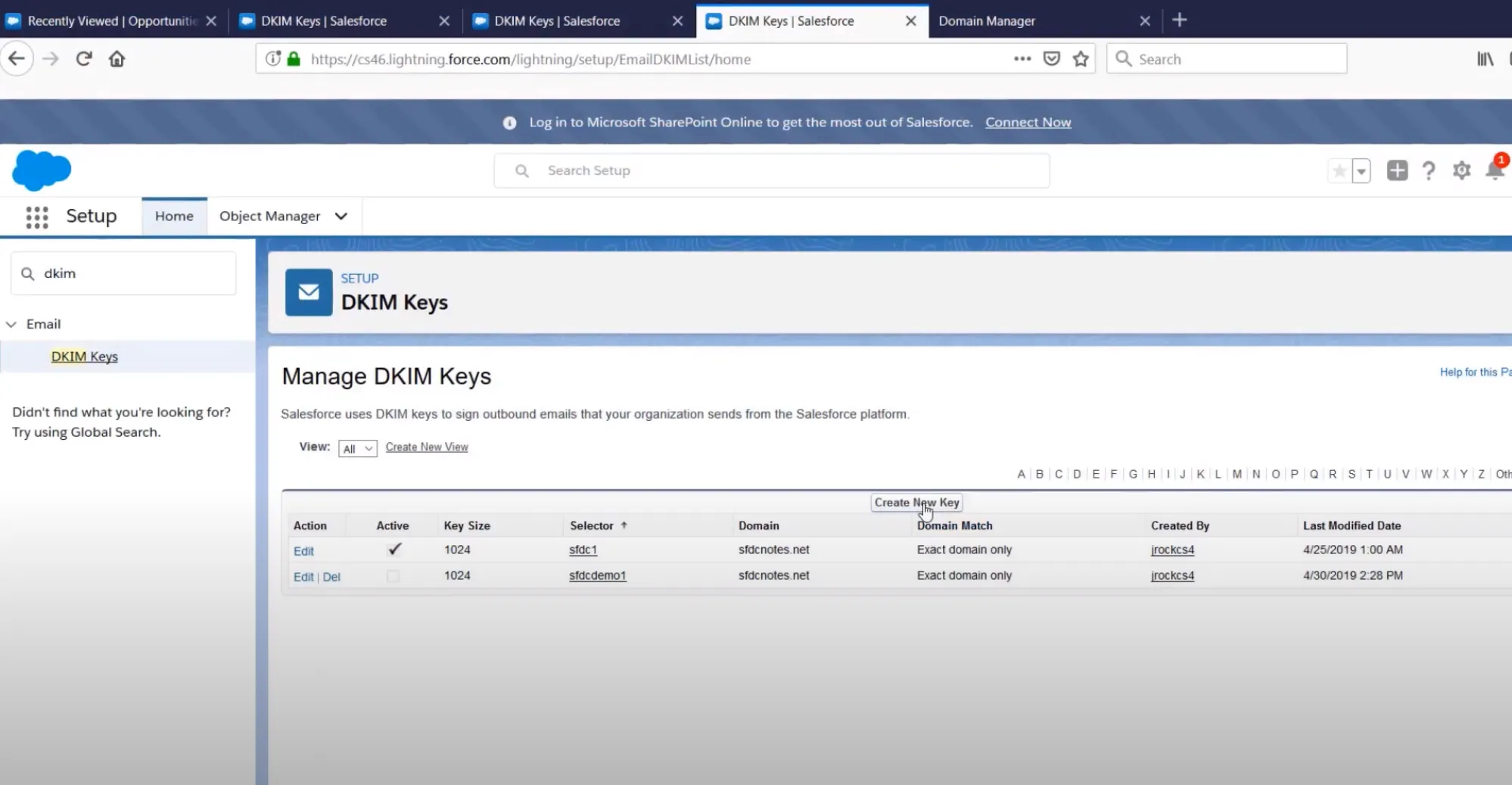
Task: Click Active checkmark for sfdc1 row
Action: point(394,550)
